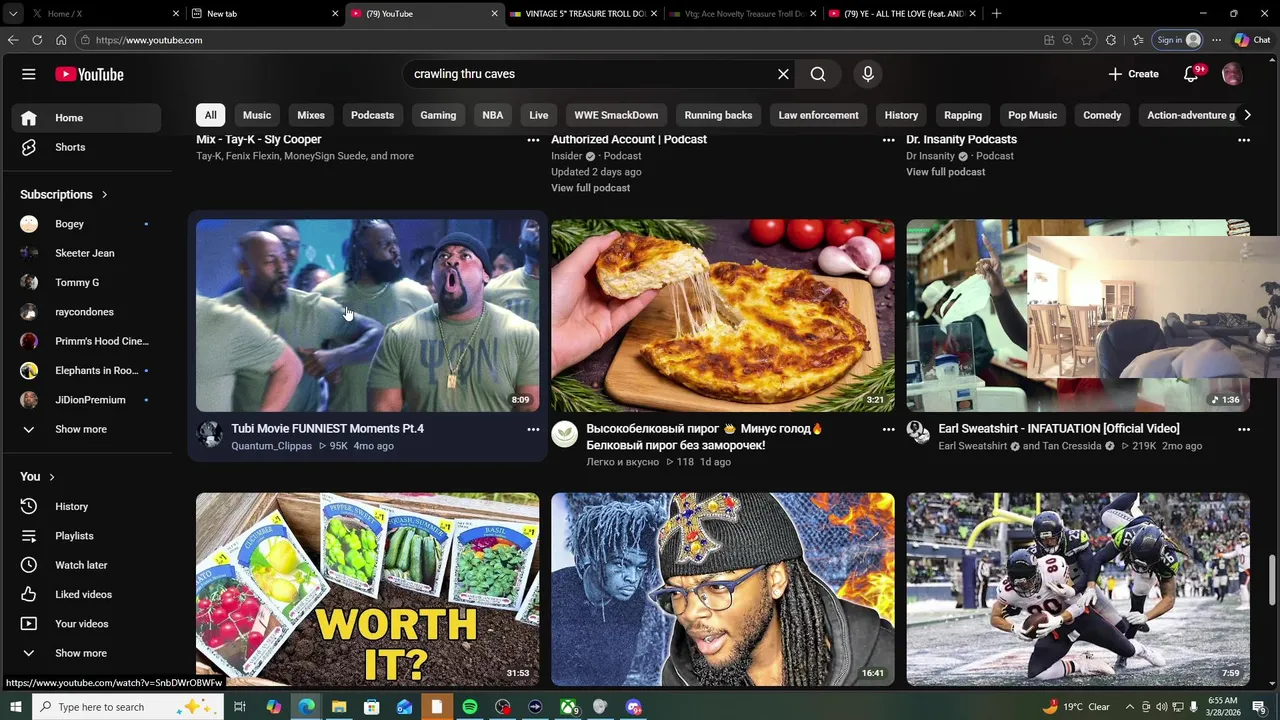Start voice search with the microphone icon
1280x720 pixels.
click(x=868, y=74)
